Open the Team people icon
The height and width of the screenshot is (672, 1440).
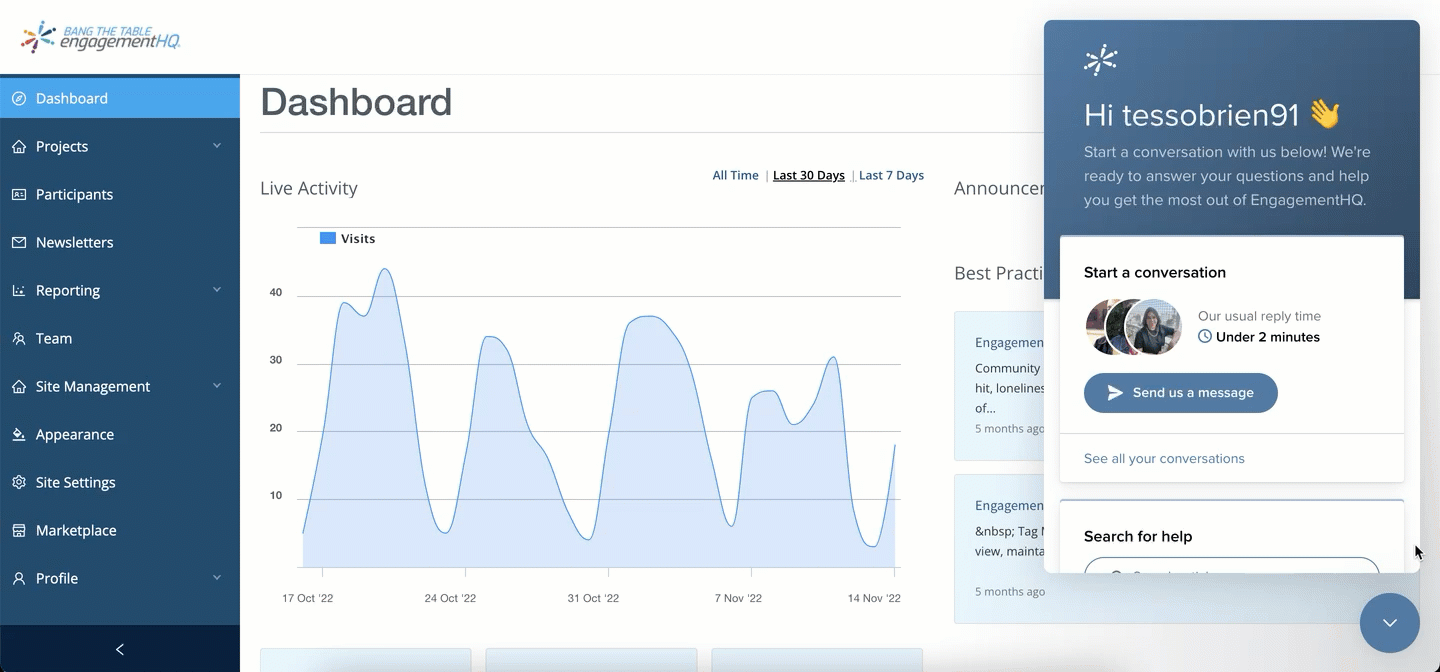pyautogui.click(x=19, y=338)
